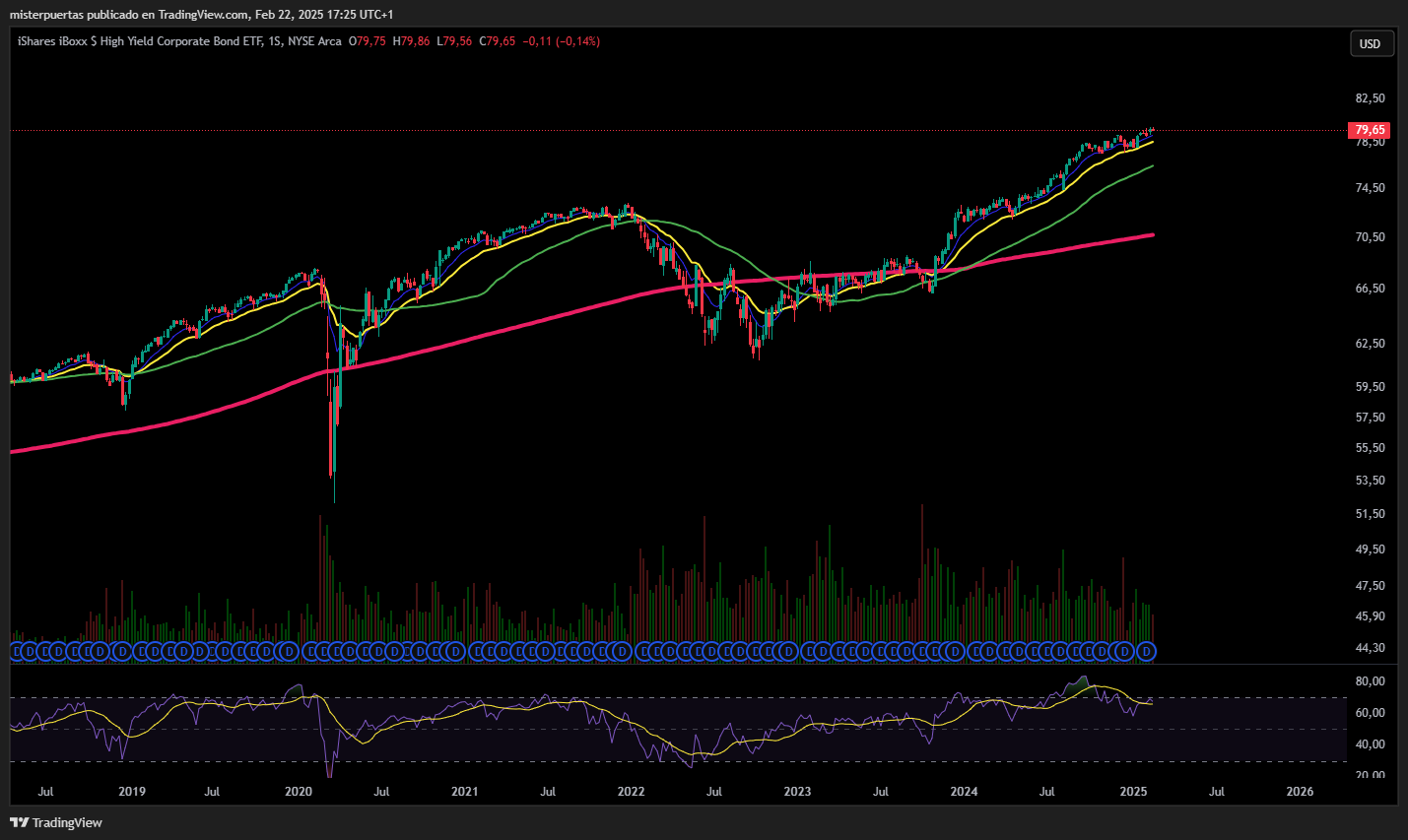
Task: Click the 60,00 RSI axis label
Action: pyautogui.click(x=1371, y=713)
